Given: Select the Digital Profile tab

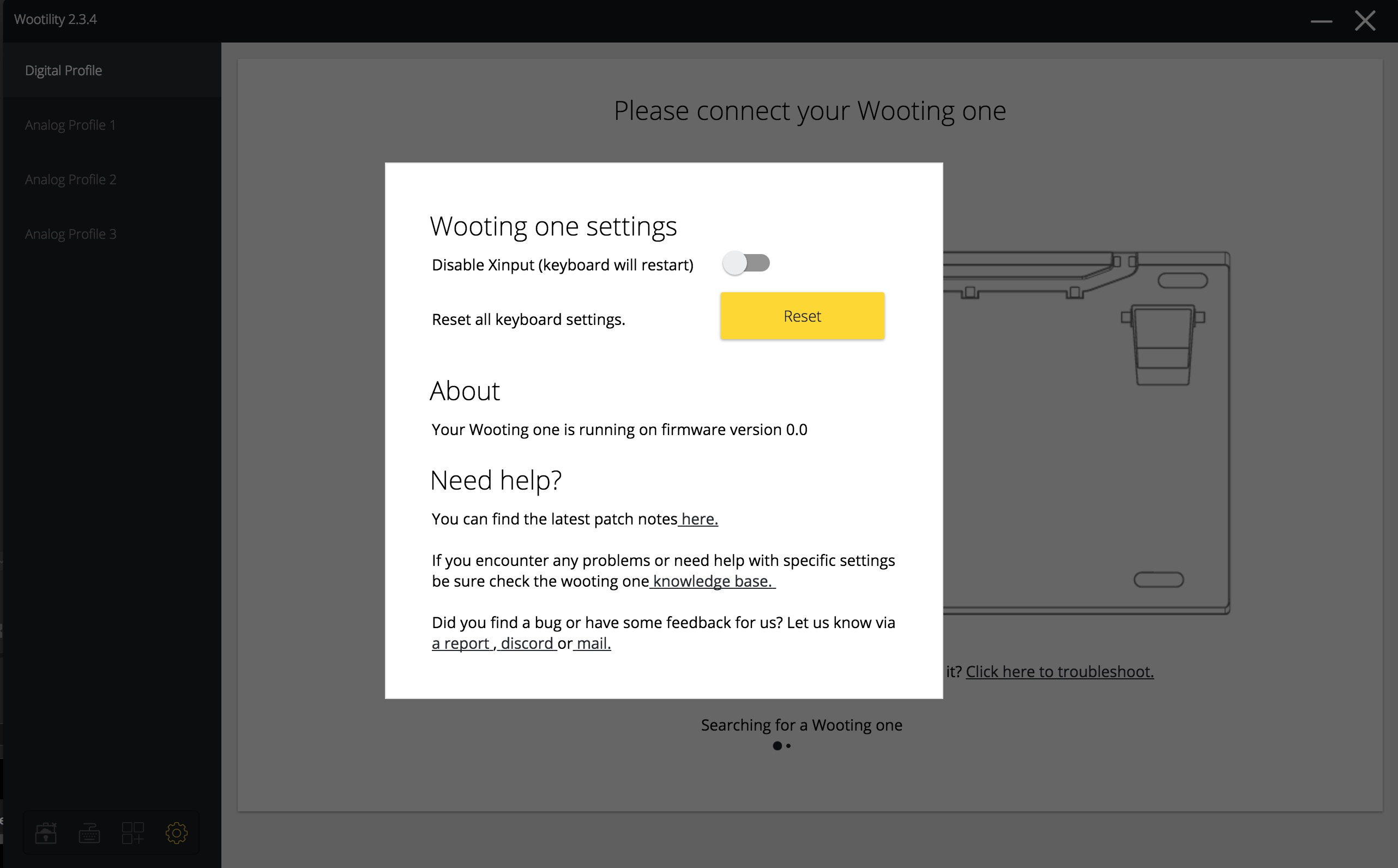Looking at the screenshot, I should tap(63, 70).
